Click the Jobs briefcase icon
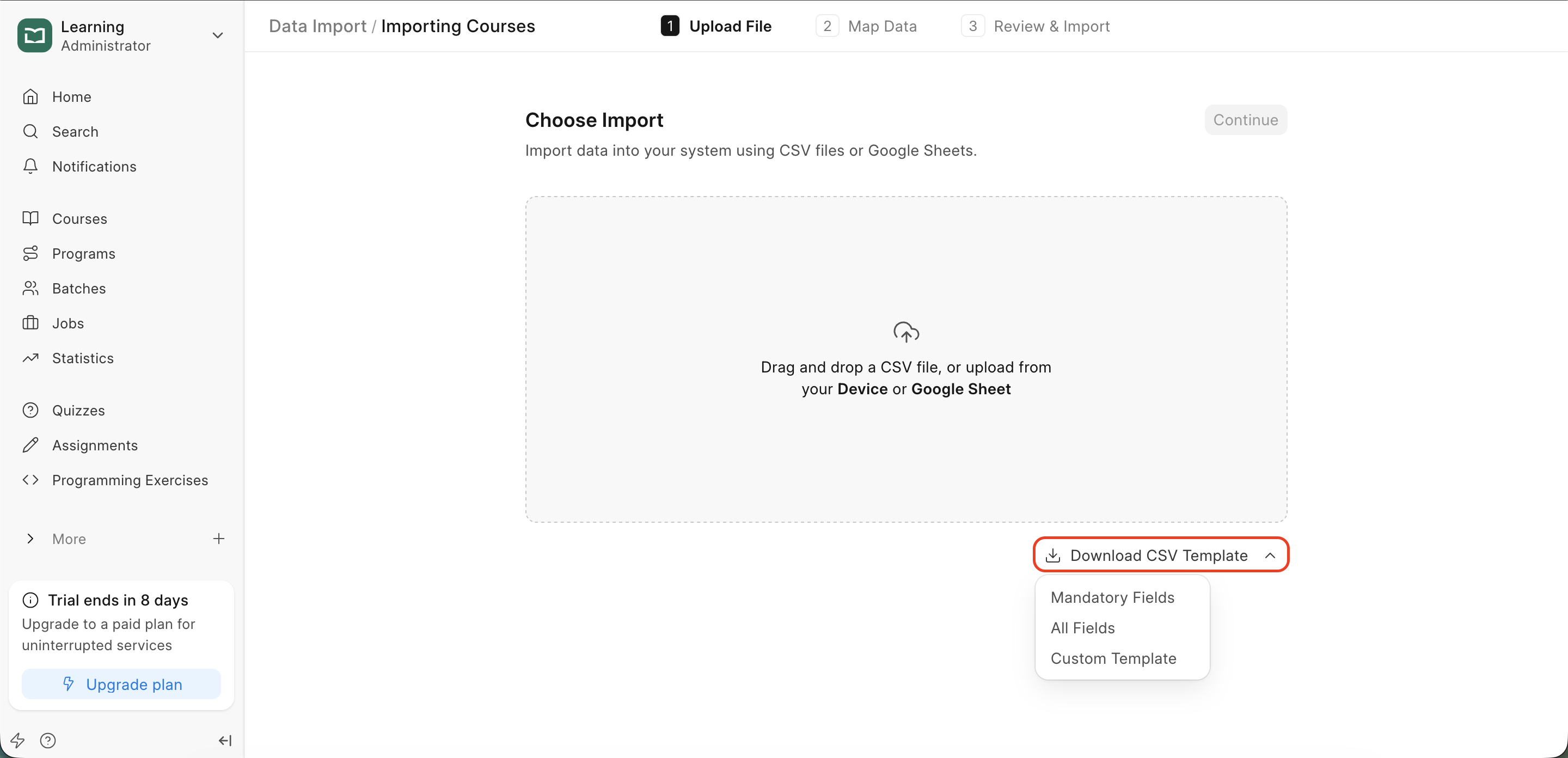Image resolution: width=1568 pixels, height=758 pixels. coord(30,323)
